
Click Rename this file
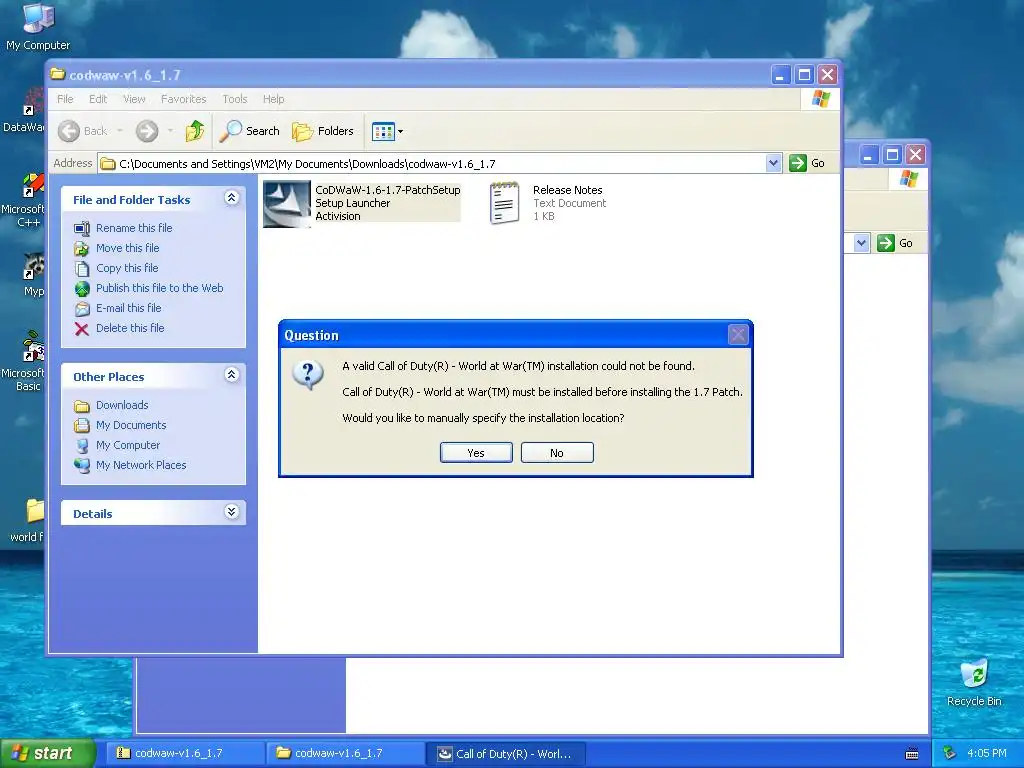pos(134,228)
